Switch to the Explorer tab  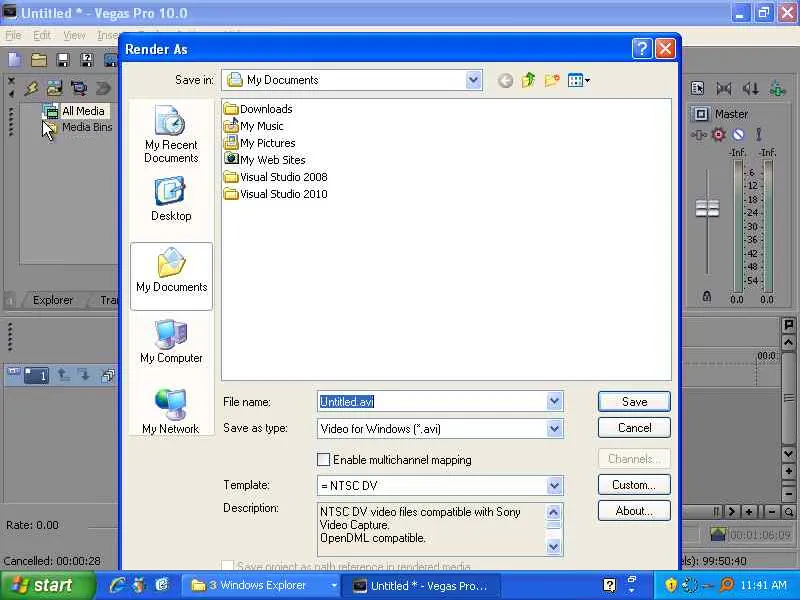(53, 300)
